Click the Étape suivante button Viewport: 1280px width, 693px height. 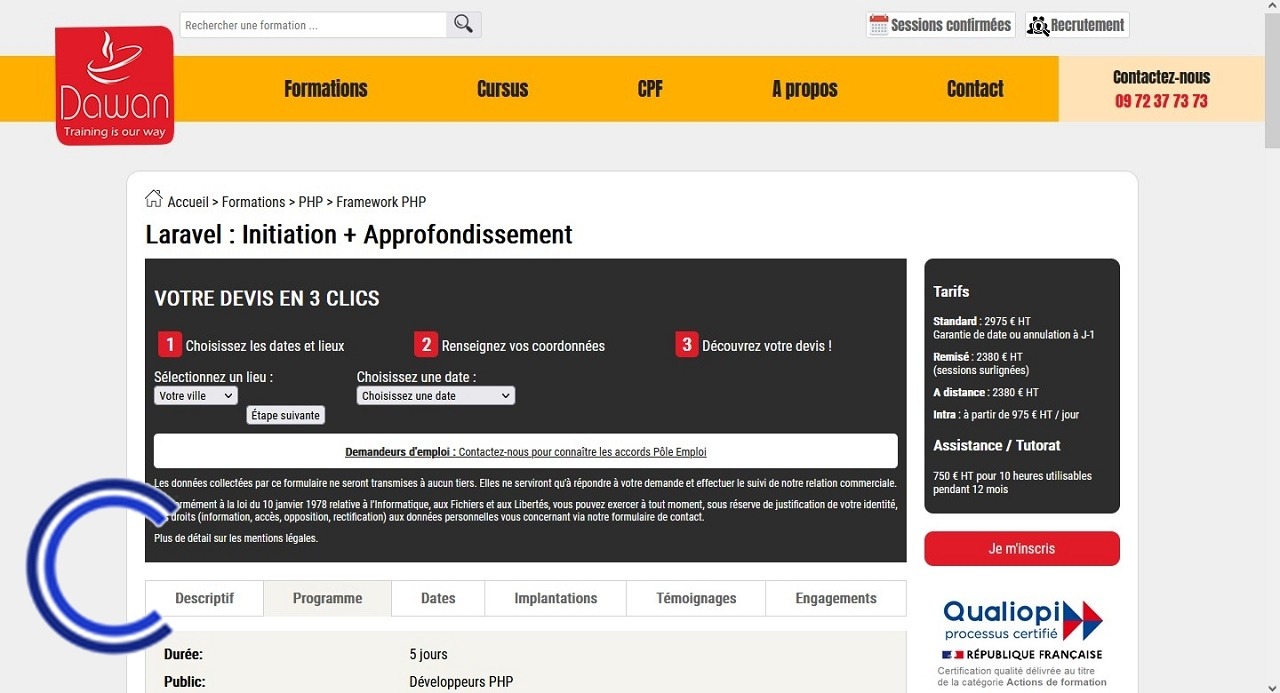pyautogui.click(x=286, y=415)
